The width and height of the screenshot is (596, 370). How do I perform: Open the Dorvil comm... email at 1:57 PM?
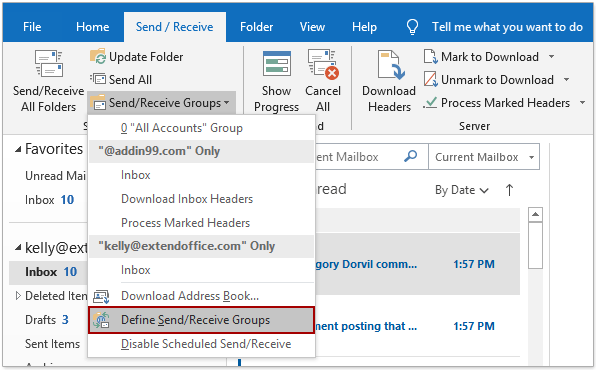[x=417, y=264]
